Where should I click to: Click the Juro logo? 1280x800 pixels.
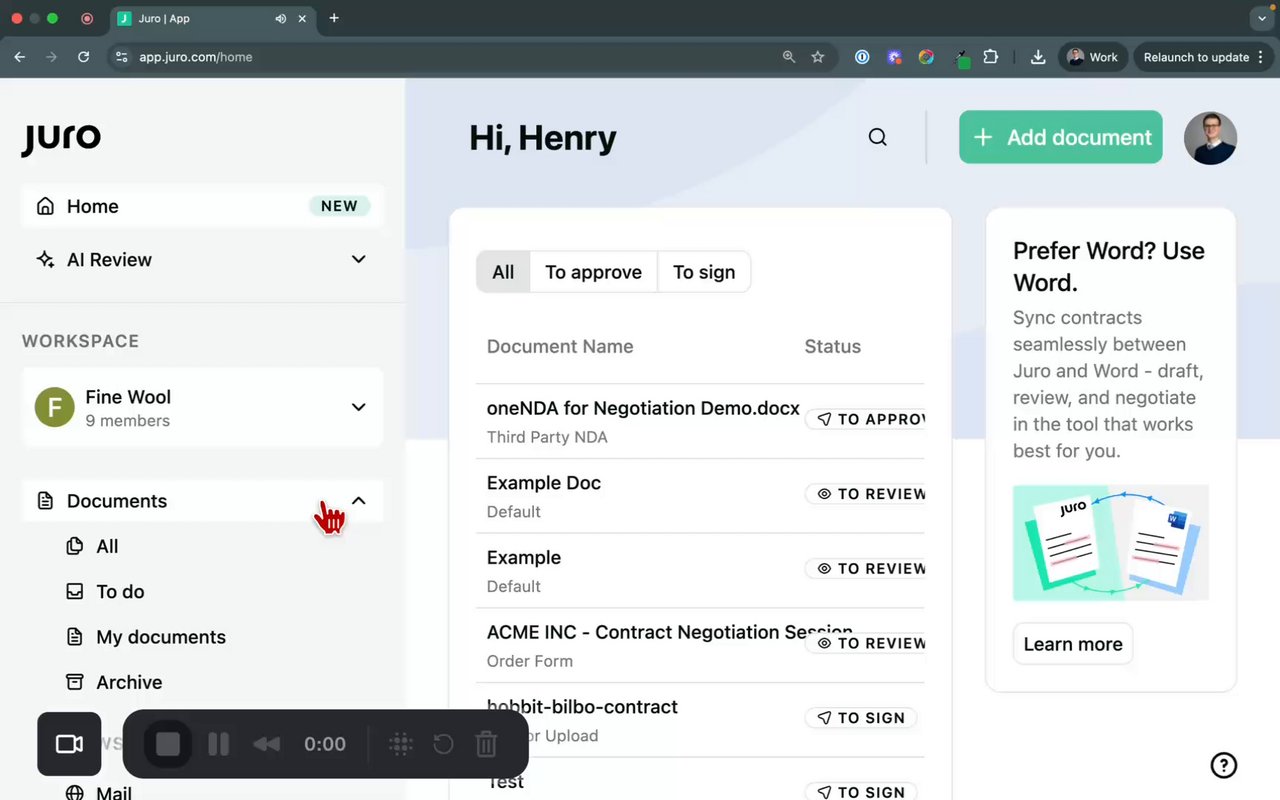pyautogui.click(x=61, y=139)
